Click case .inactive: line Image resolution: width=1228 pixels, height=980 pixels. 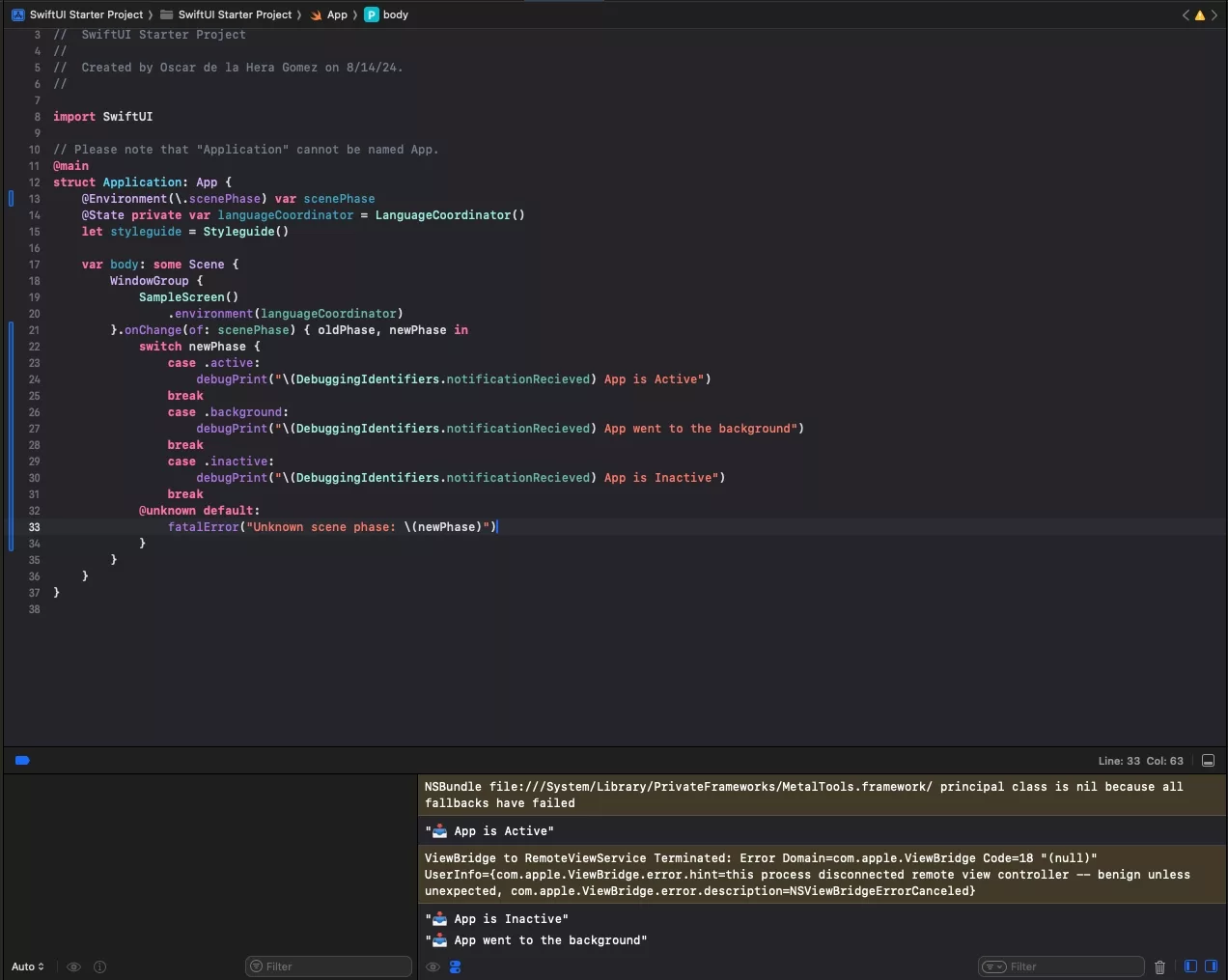(220, 462)
